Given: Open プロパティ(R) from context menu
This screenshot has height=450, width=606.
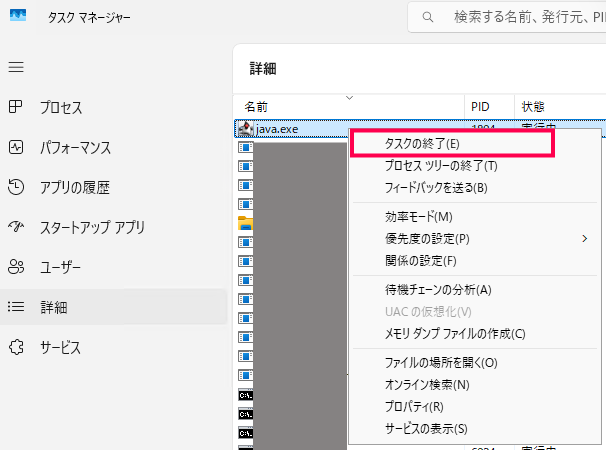Looking at the screenshot, I should coord(414,407).
